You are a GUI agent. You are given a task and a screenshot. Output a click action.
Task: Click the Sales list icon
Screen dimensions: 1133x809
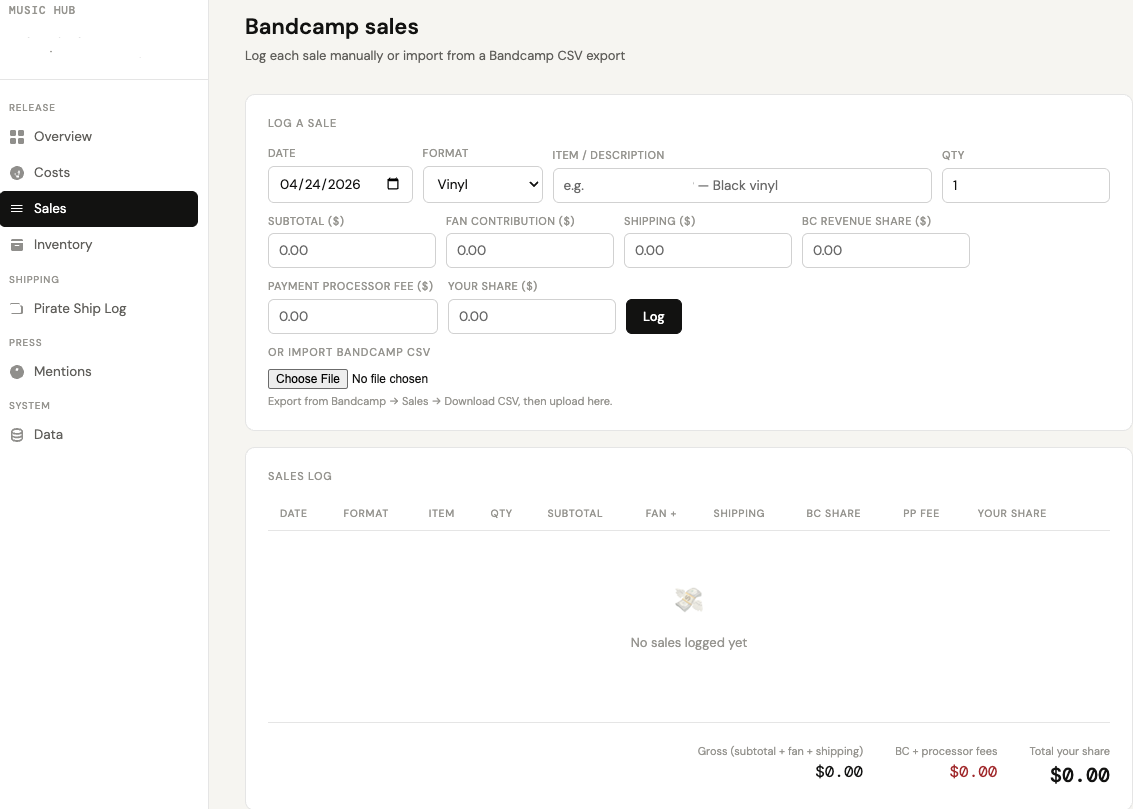click(x=16, y=208)
